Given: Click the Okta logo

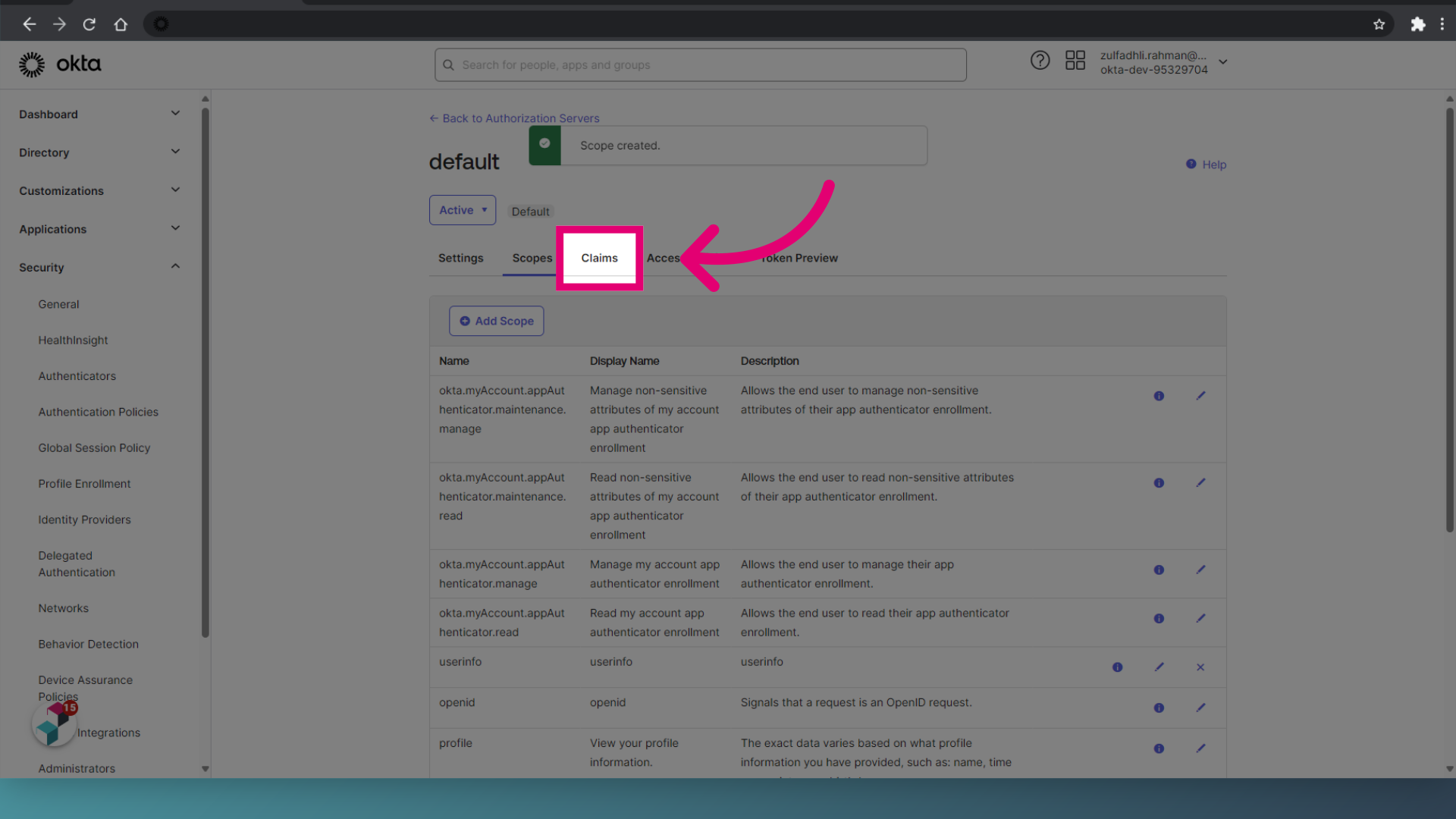Looking at the screenshot, I should 60,64.
